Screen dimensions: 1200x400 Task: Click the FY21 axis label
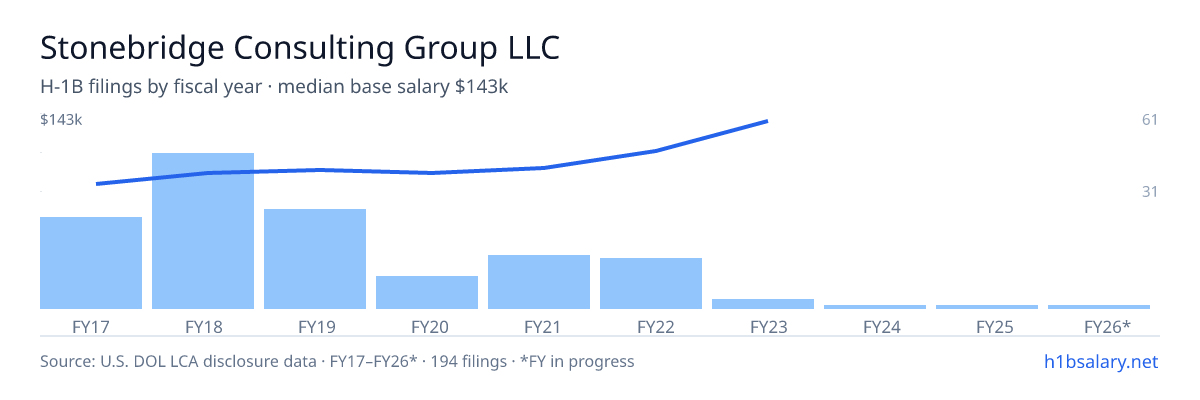539,326
